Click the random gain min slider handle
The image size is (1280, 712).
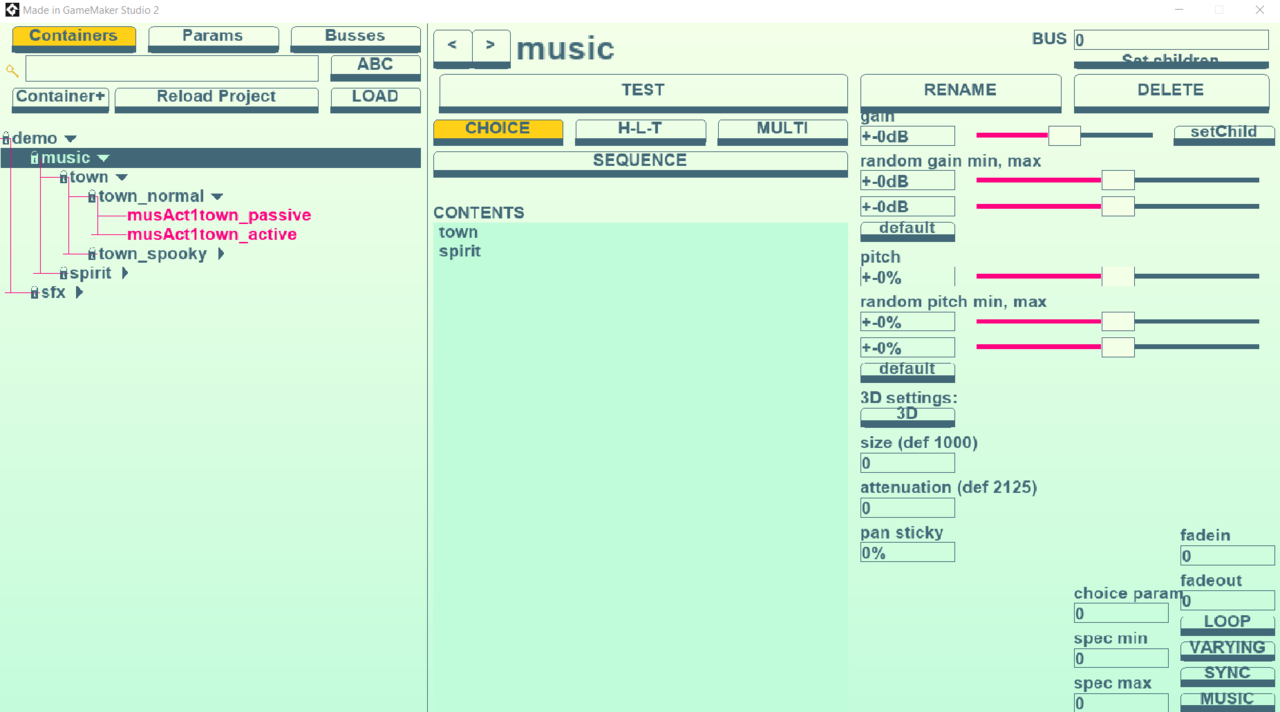1118,180
